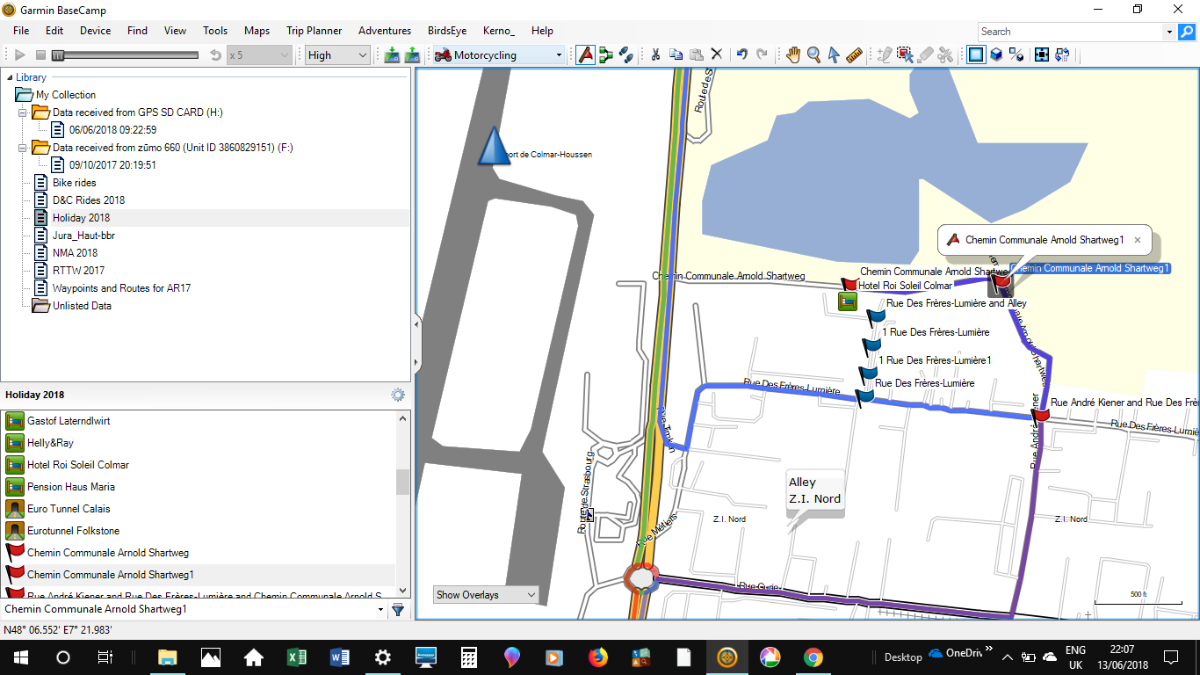
Task: Click the fit-to-screen map icon
Action: tap(1042, 55)
